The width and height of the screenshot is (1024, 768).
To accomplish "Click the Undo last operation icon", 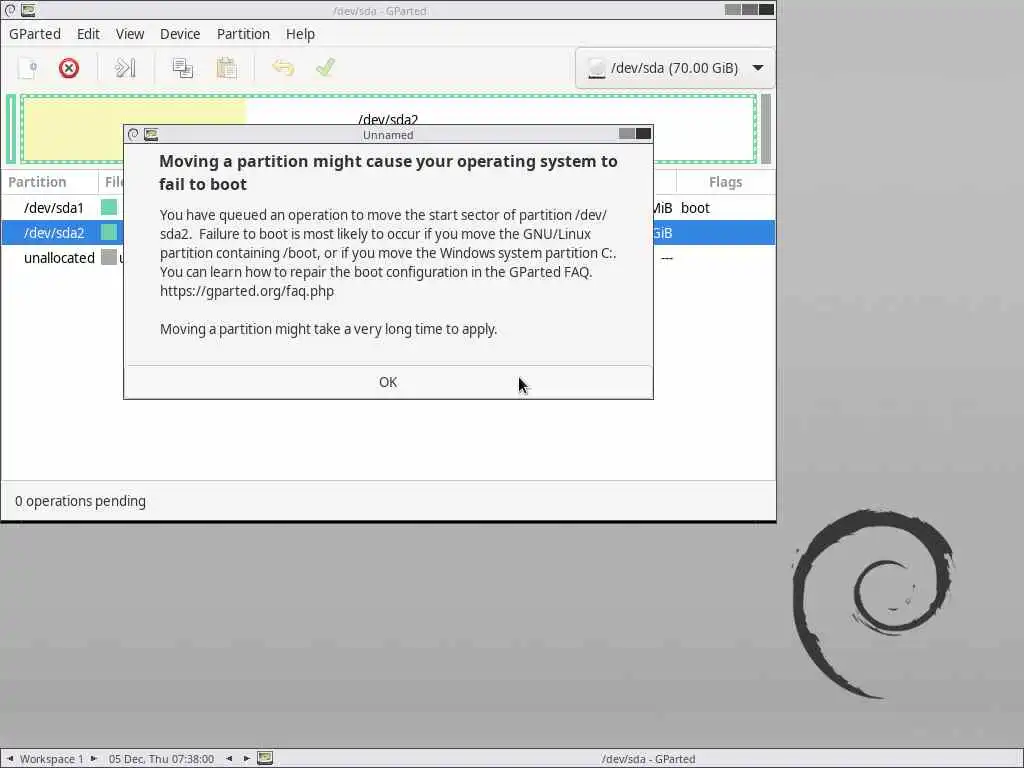I will tap(283, 68).
